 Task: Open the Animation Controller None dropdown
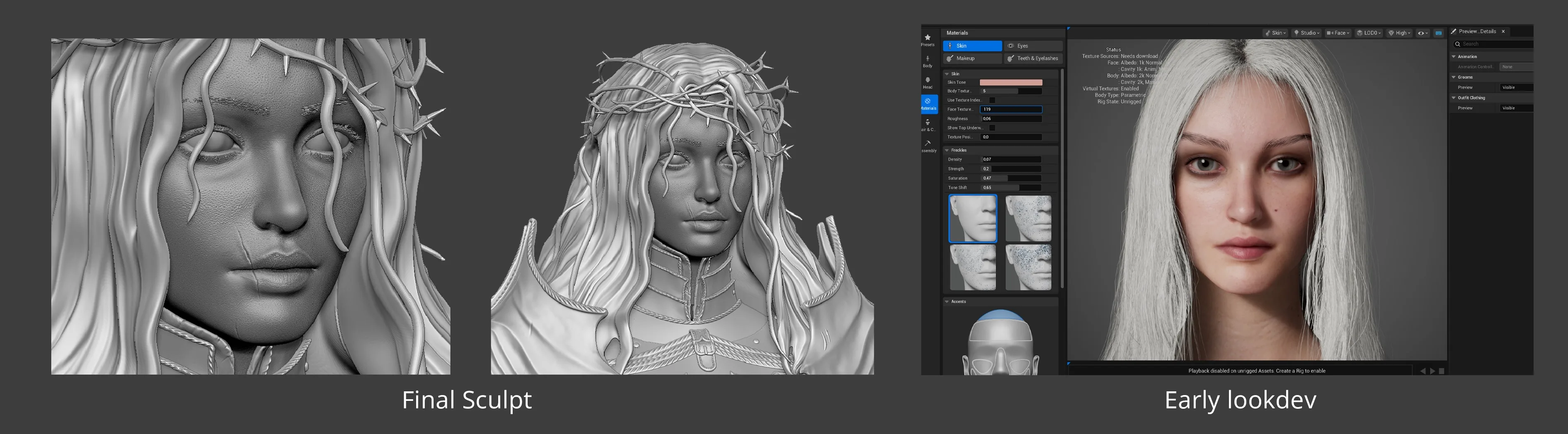(x=1516, y=67)
